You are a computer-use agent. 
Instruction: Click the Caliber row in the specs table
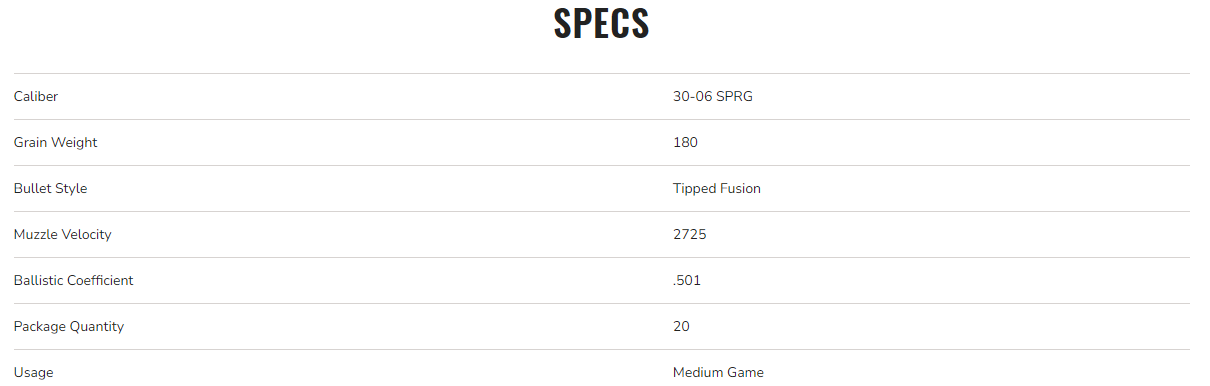coord(602,96)
